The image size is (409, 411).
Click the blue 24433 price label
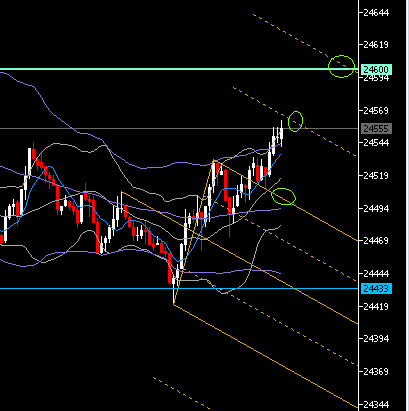click(376, 288)
